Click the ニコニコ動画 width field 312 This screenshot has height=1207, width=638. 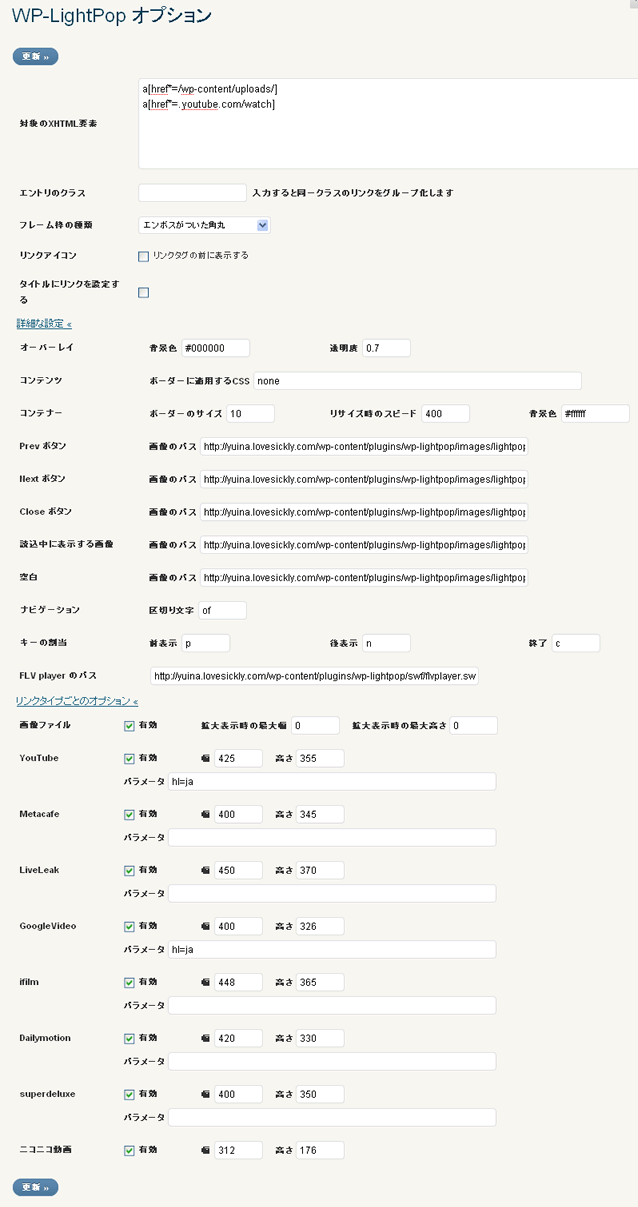pyautogui.click(x=238, y=1150)
